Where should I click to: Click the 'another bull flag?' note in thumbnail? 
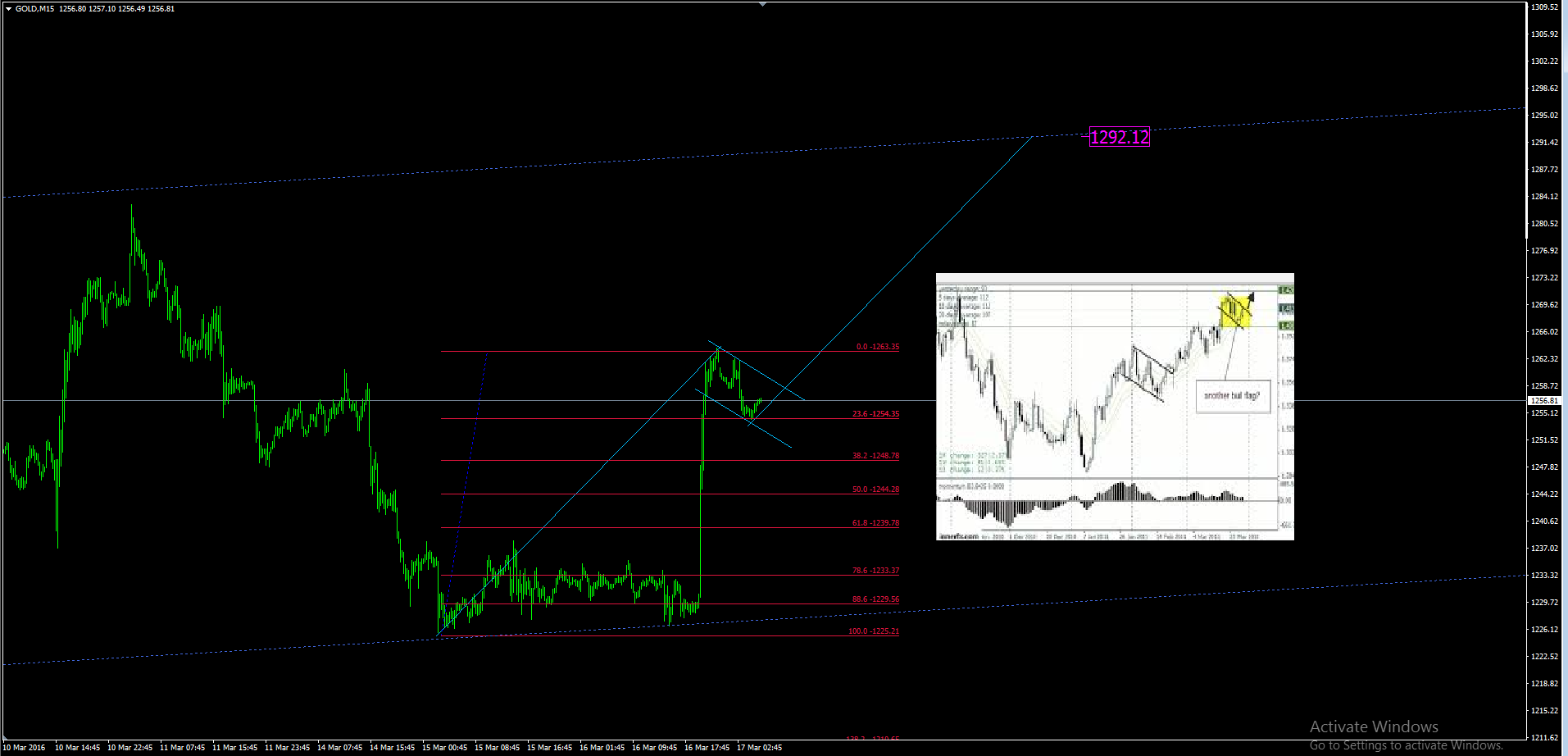(1232, 395)
